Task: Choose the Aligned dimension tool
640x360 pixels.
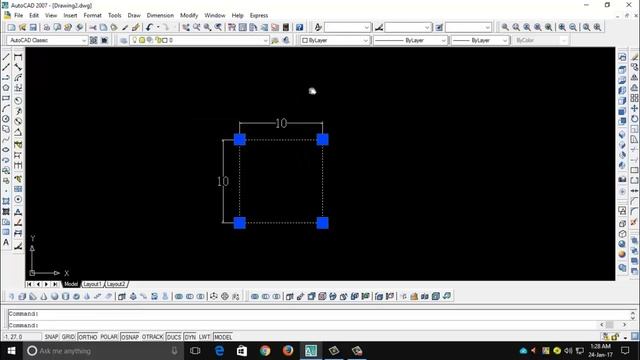Action: click(x=18, y=67)
